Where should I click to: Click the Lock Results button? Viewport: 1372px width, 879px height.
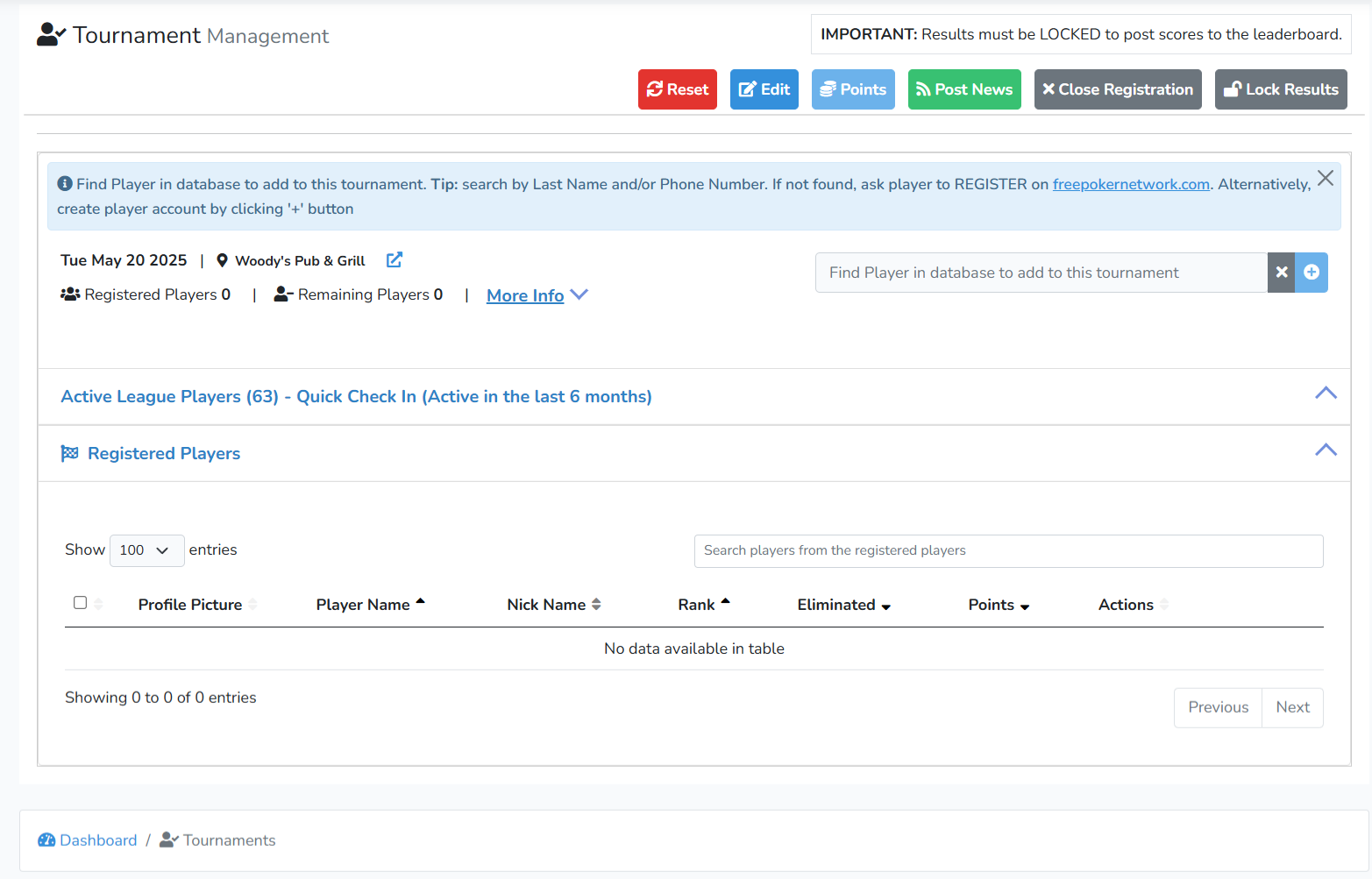1280,89
